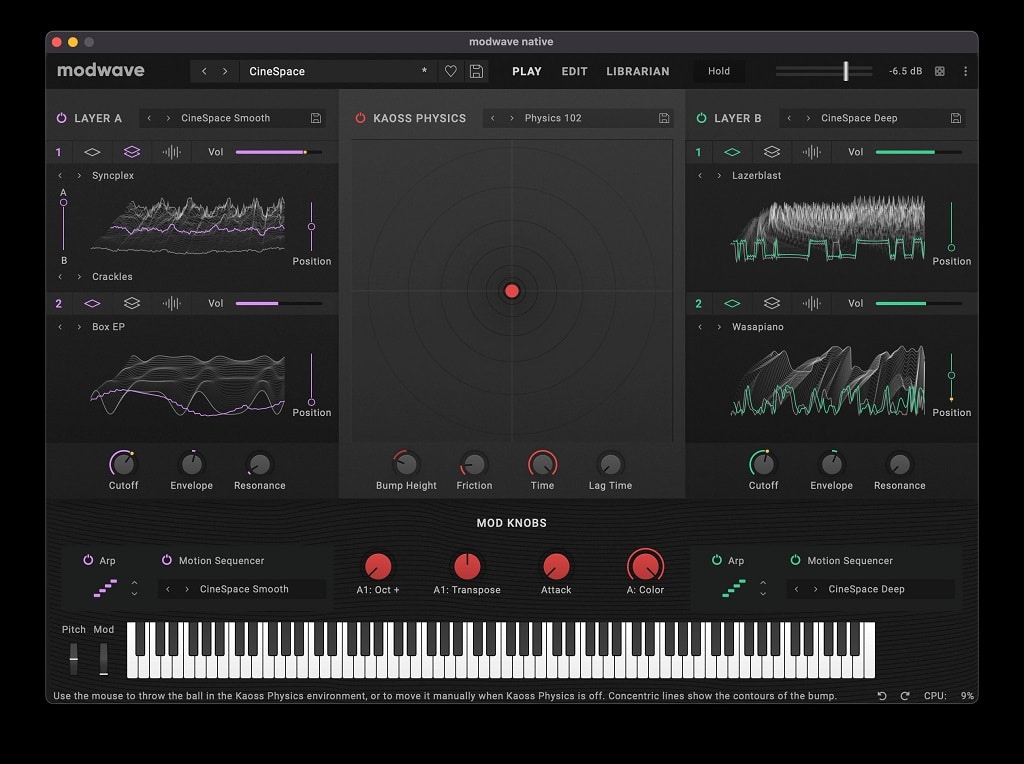
Task: Click the A: Color mod knob
Action: 645,565
